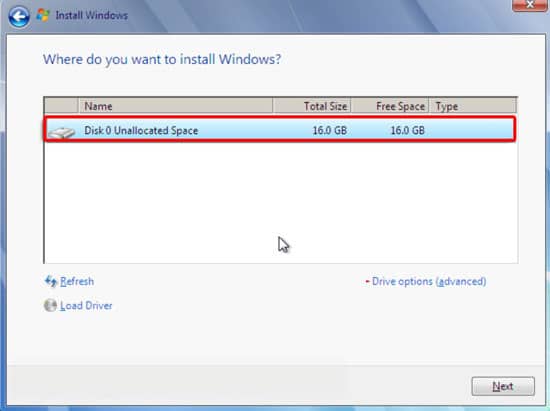Close the Install Windows dialog
This screenshot has width=550, height=411.
point(529,5)
